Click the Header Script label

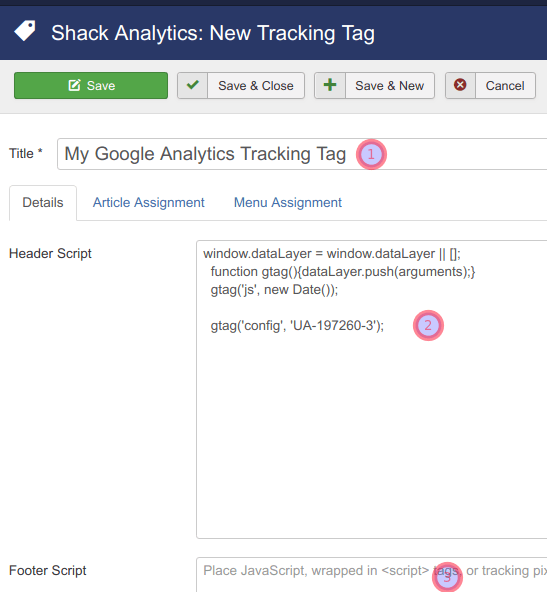[x=50, y=254]
